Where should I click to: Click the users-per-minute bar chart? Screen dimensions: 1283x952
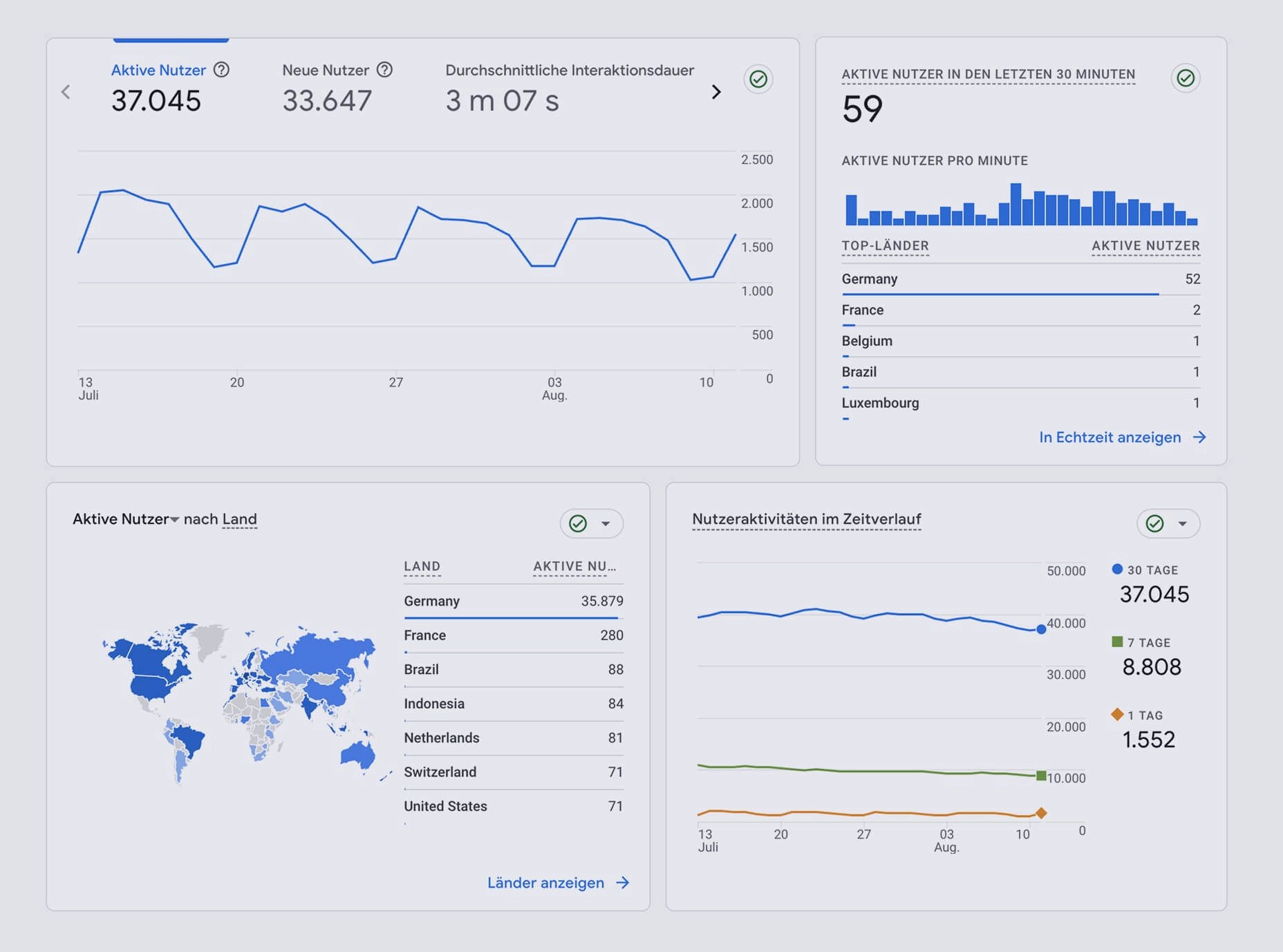click(1021, 204)
